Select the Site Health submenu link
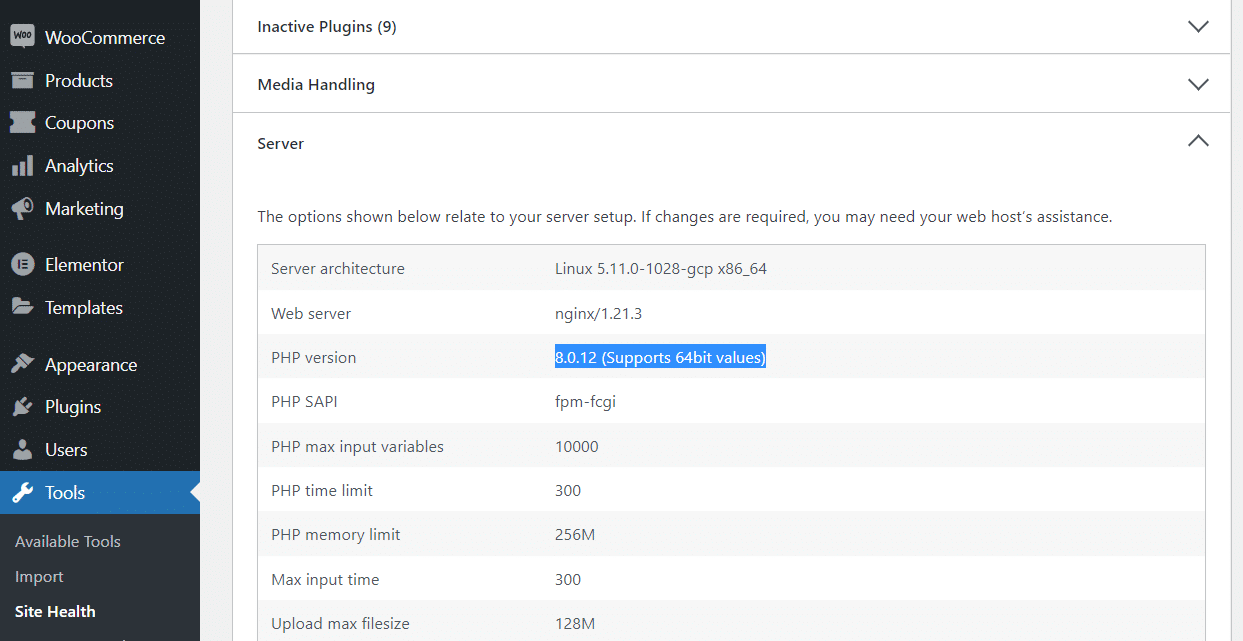1243x641 pixels. tap(55, 612)
